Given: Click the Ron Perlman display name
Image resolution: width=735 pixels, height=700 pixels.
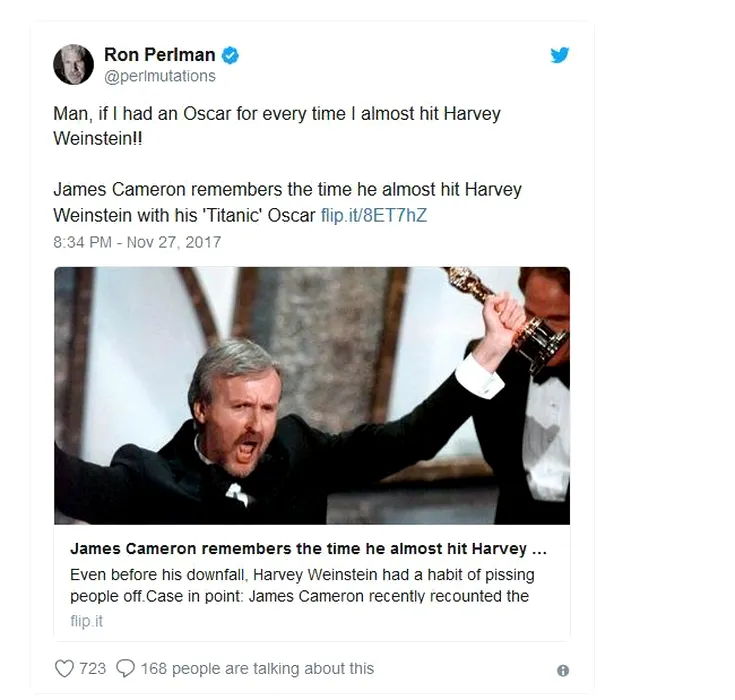Looking at the screenshot, I should (x=159, y=55).
